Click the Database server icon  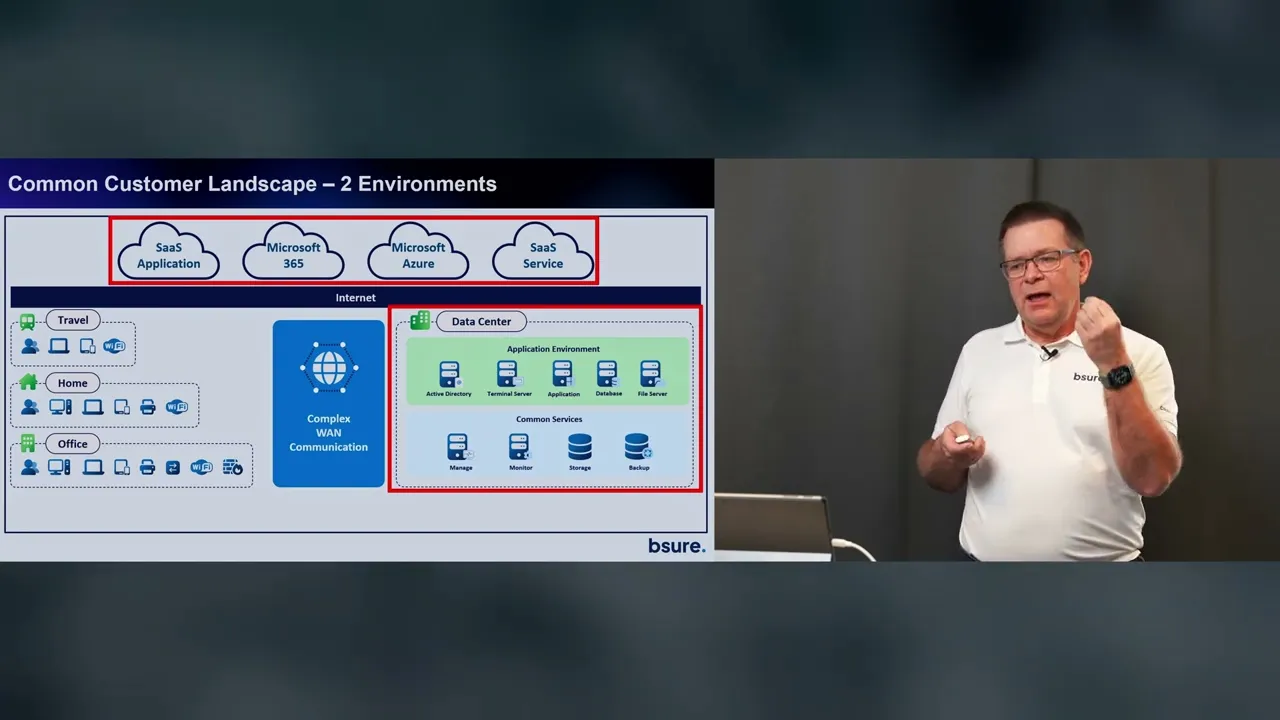pos(608,374)
